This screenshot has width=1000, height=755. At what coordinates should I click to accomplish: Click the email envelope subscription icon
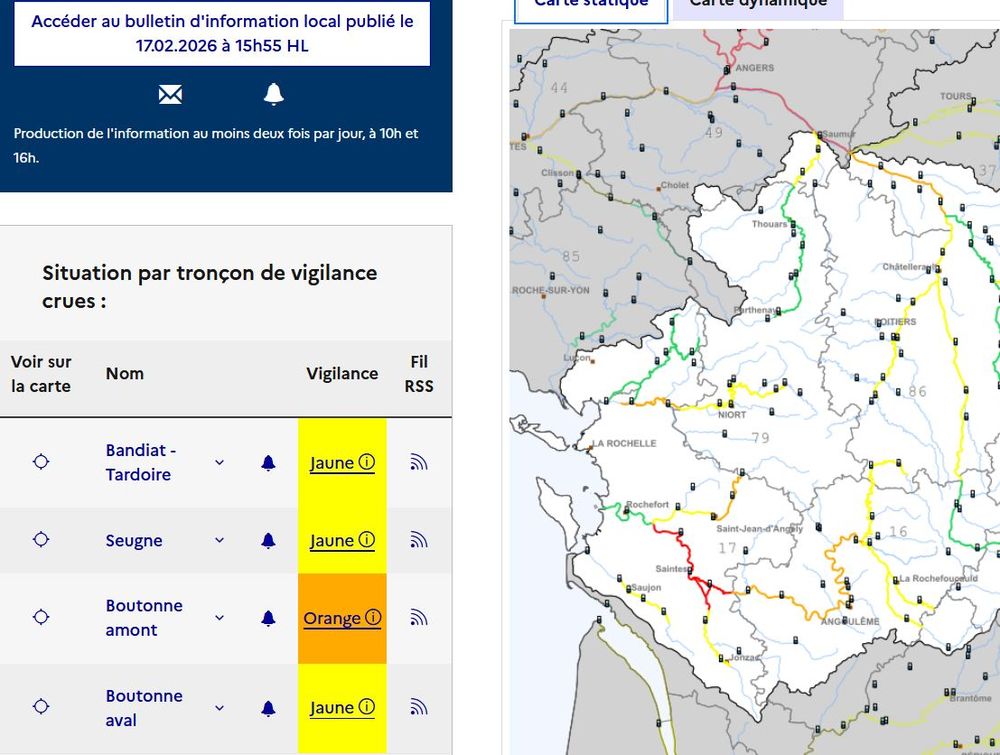(170, 95)
